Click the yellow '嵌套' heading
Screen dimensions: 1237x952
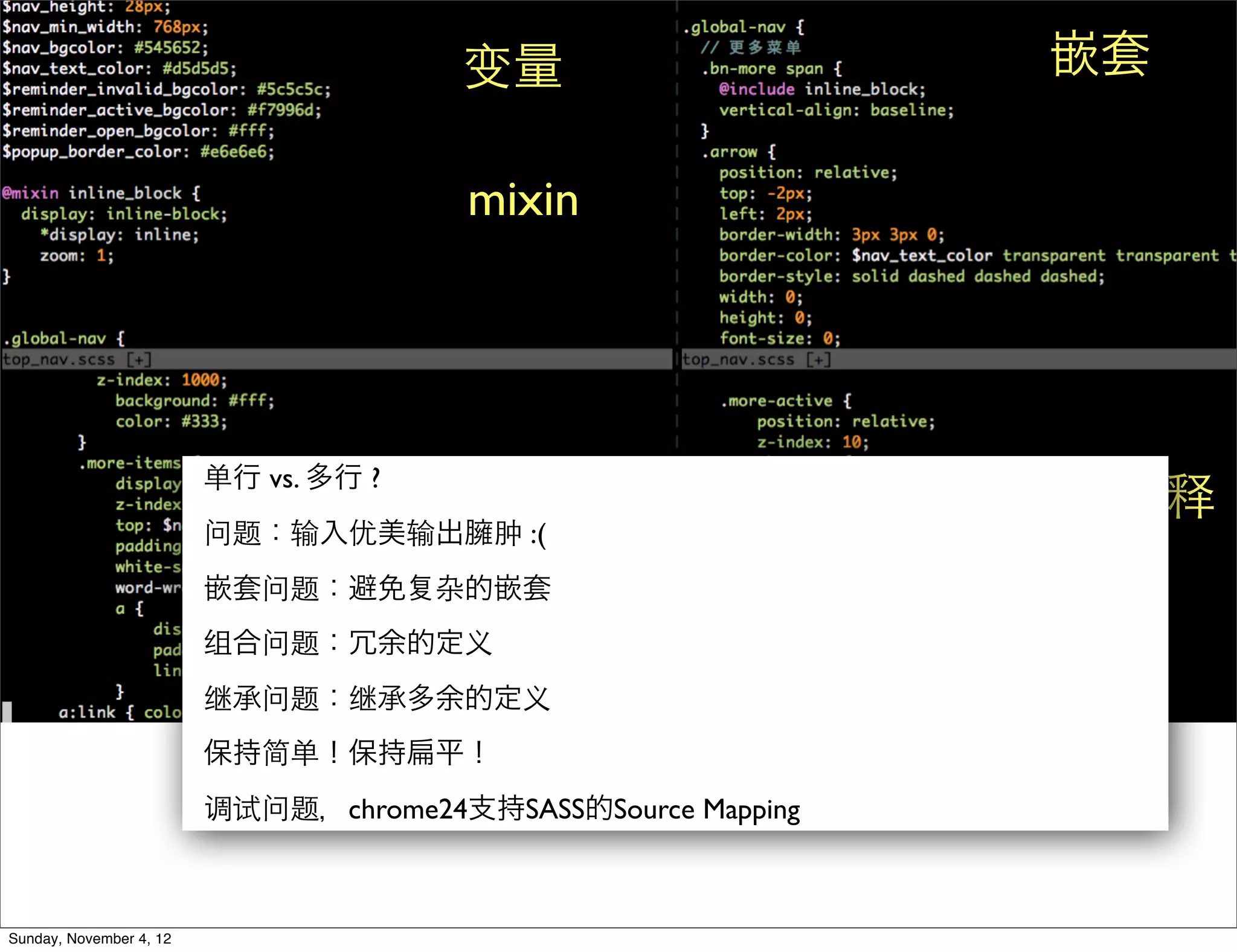click(x=1100, y=54)
